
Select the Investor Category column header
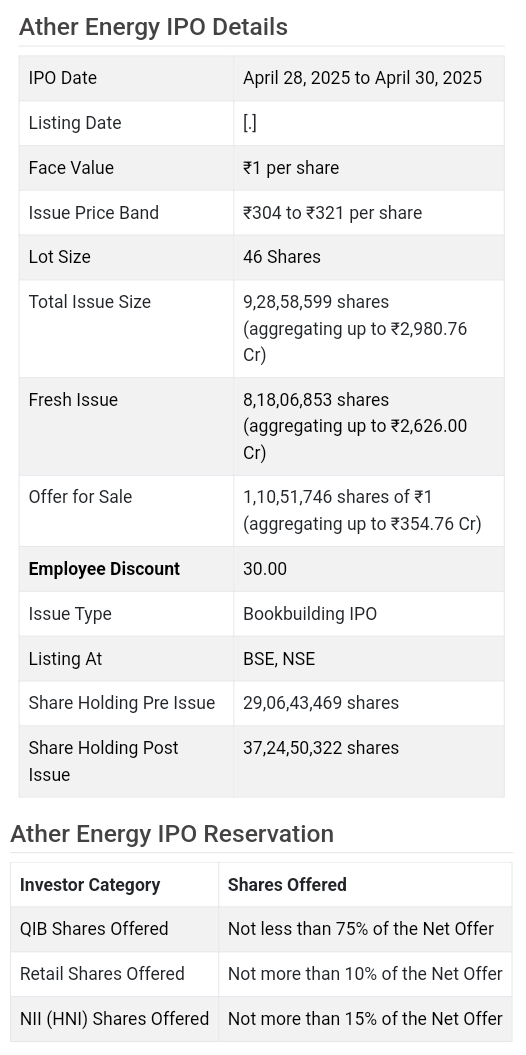[x=89, y=885]
